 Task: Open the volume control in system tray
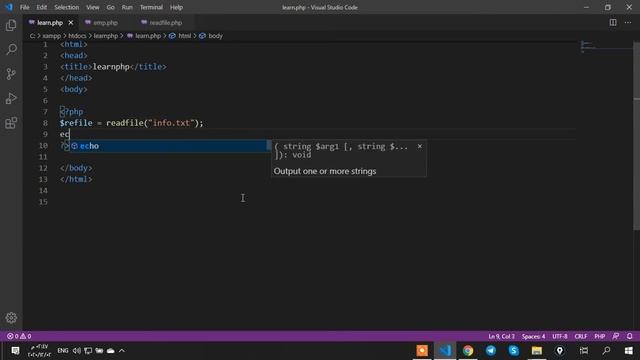[77, 350]
